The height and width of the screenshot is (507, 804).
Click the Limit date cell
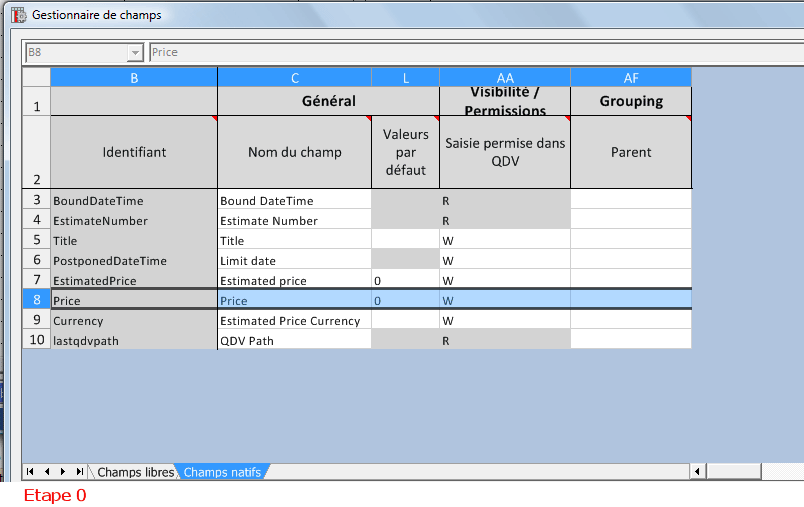coord(295,260)
